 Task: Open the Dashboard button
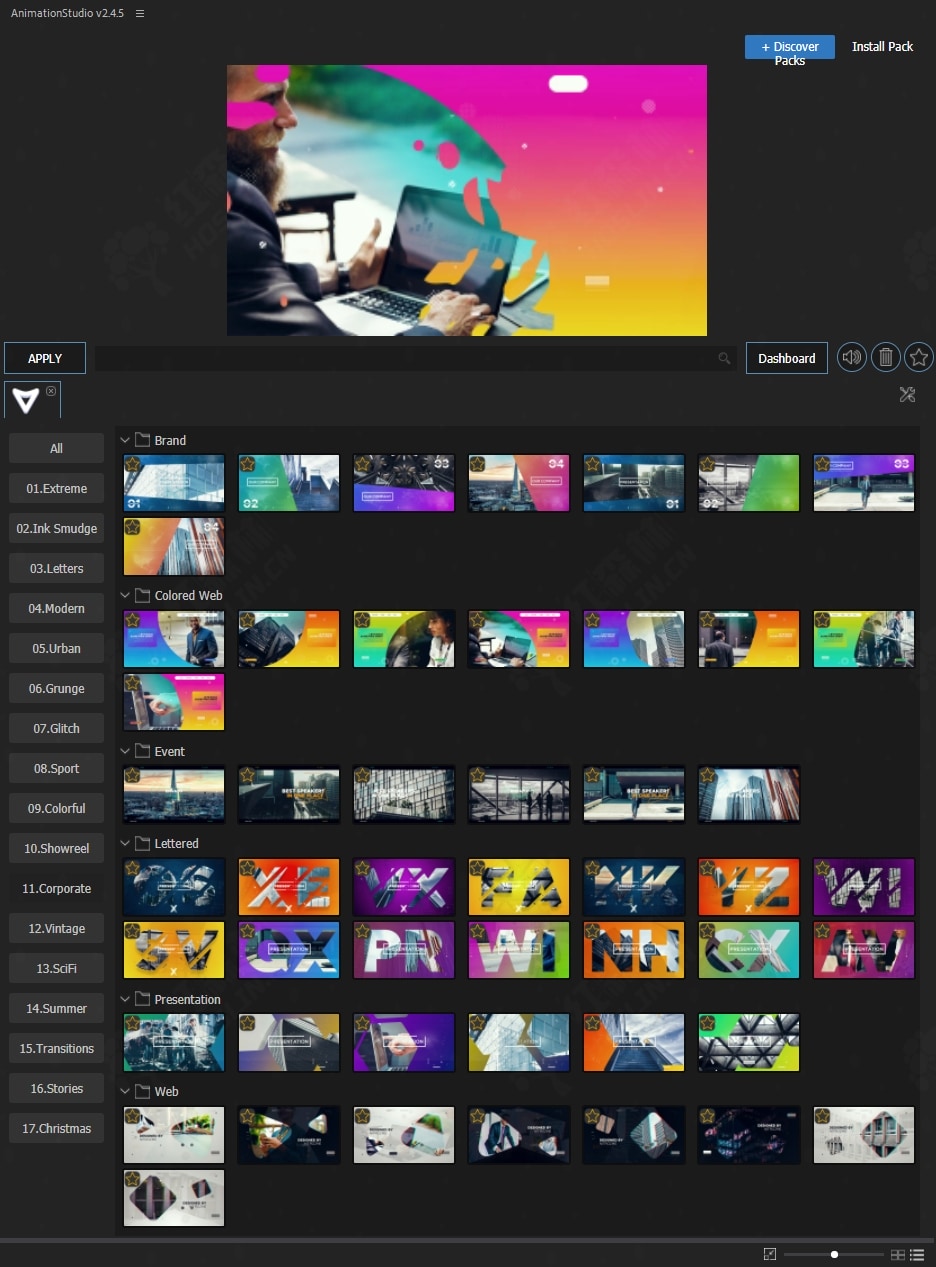[x=787, y=358]
